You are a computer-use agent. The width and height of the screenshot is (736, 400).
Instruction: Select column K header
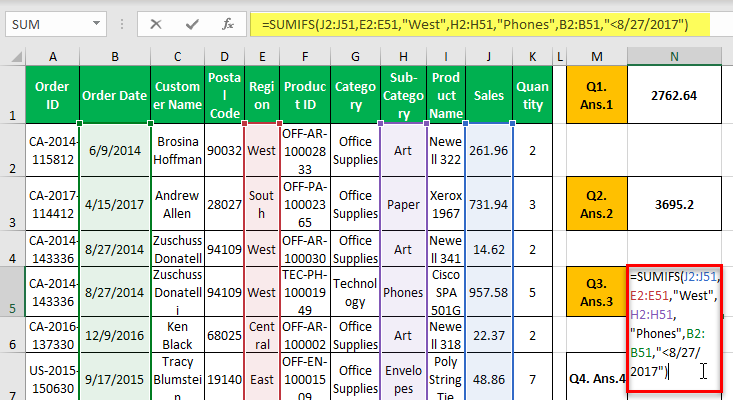pyautogui.click(x=532, y=57)
